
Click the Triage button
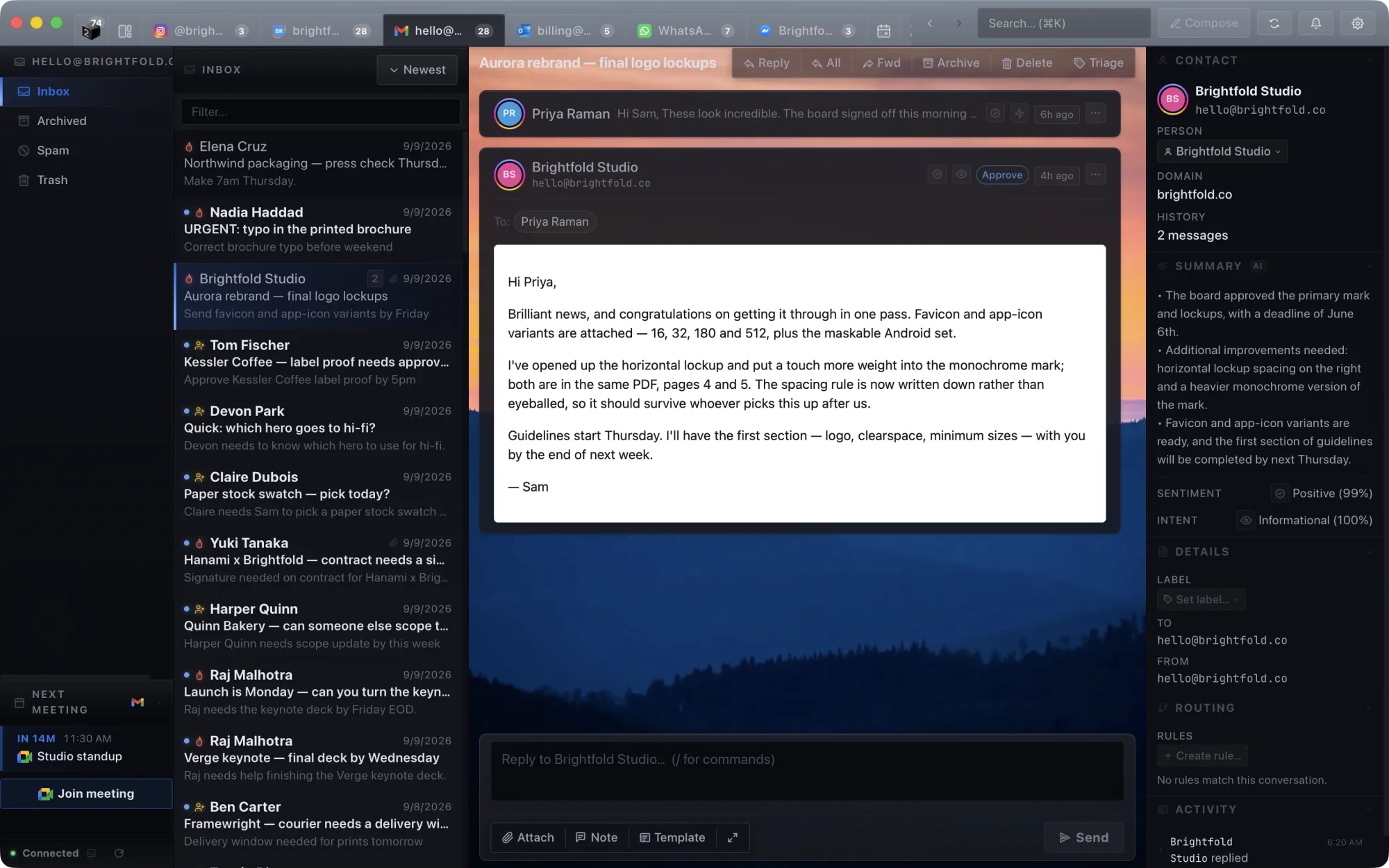tap(1099, 62)
